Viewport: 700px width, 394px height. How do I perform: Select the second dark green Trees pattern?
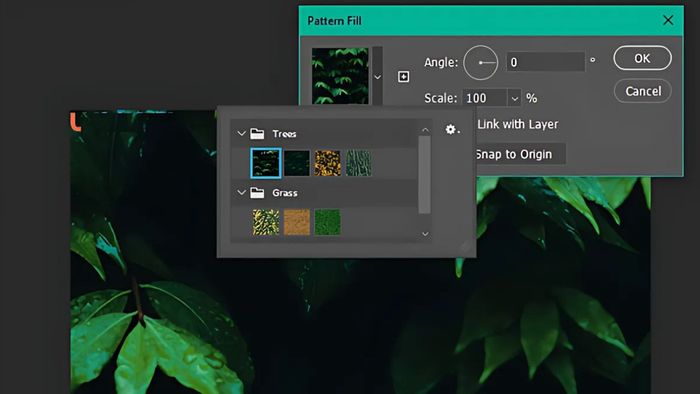297,163
